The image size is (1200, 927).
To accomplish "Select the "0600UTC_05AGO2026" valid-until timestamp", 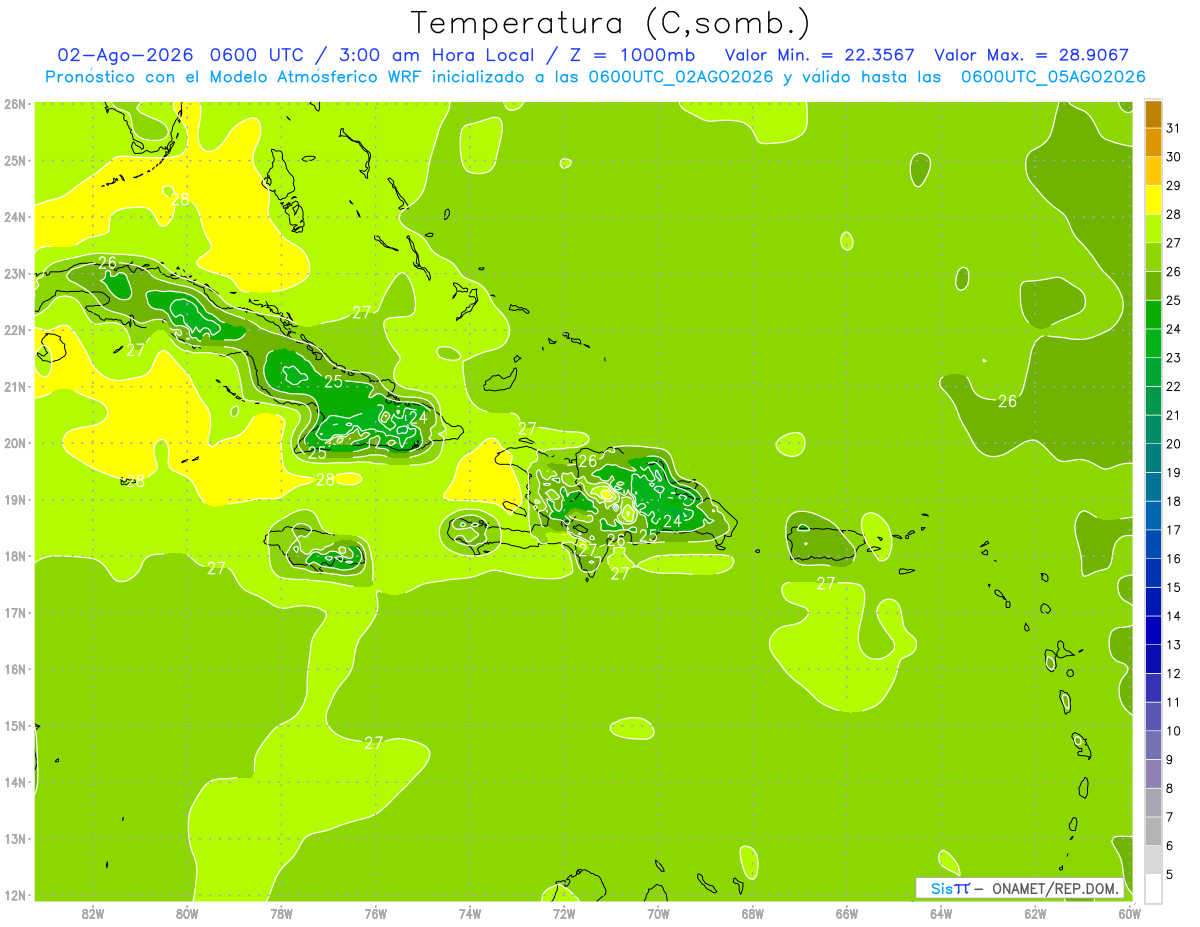I will [x=1053, y=77].
